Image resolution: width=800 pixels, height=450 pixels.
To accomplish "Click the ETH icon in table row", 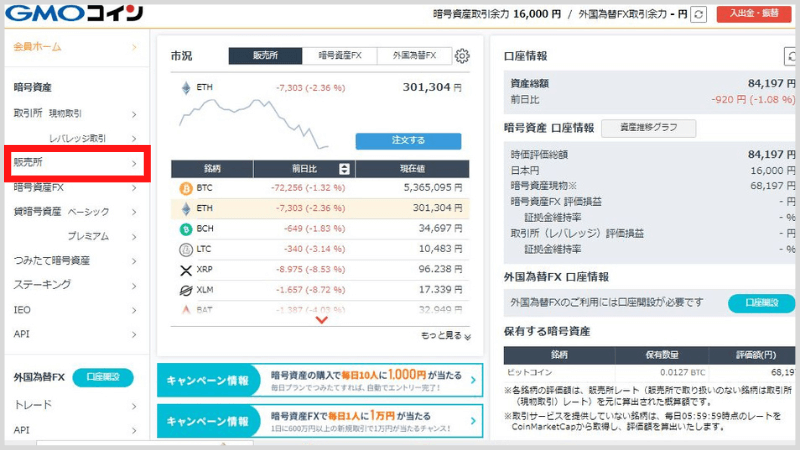I will [186, 208].
